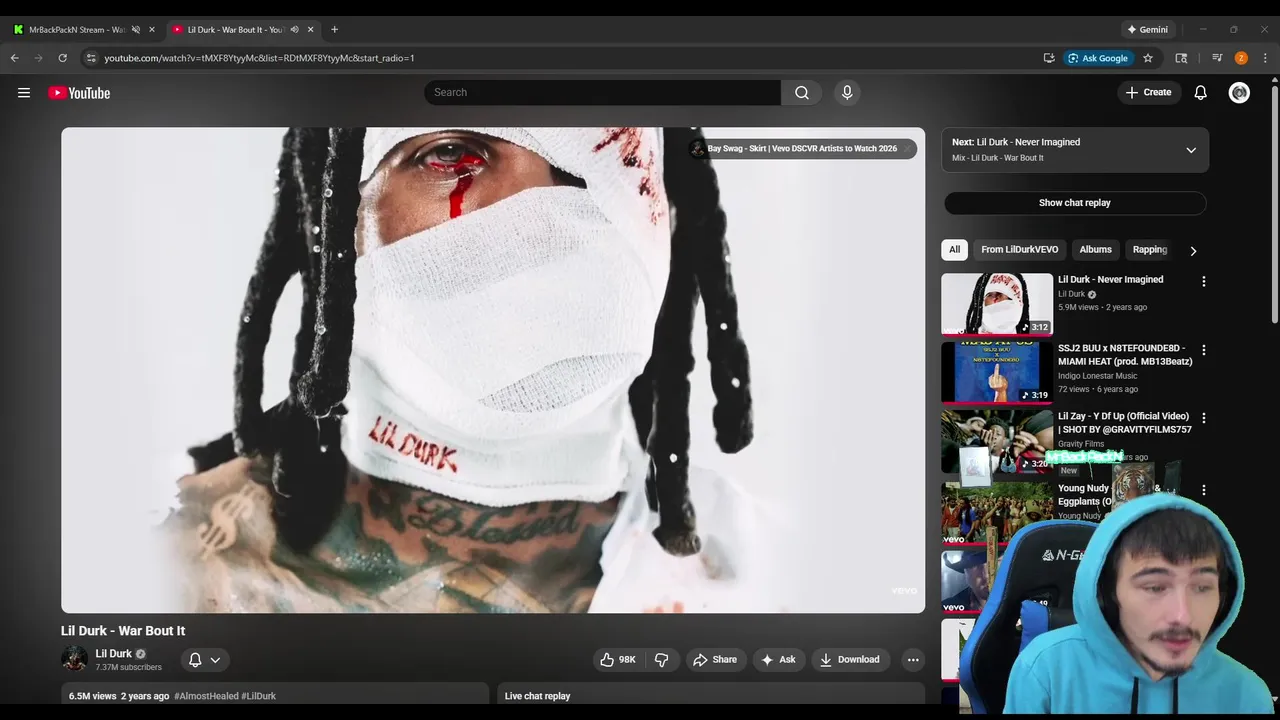This screenshot has height=720, width=1280.
Task: Select the Albums filter chip
Action: 1095,250
